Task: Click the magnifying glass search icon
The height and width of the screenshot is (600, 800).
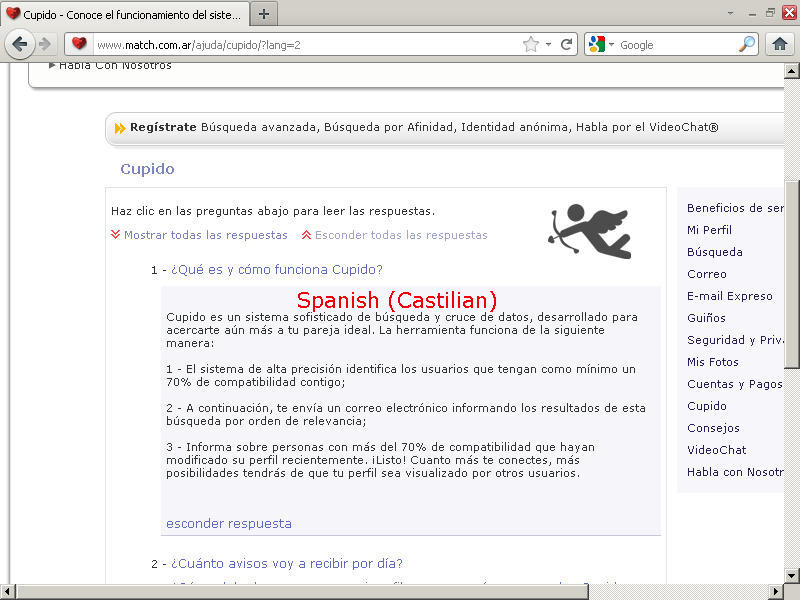Action: 747,44
